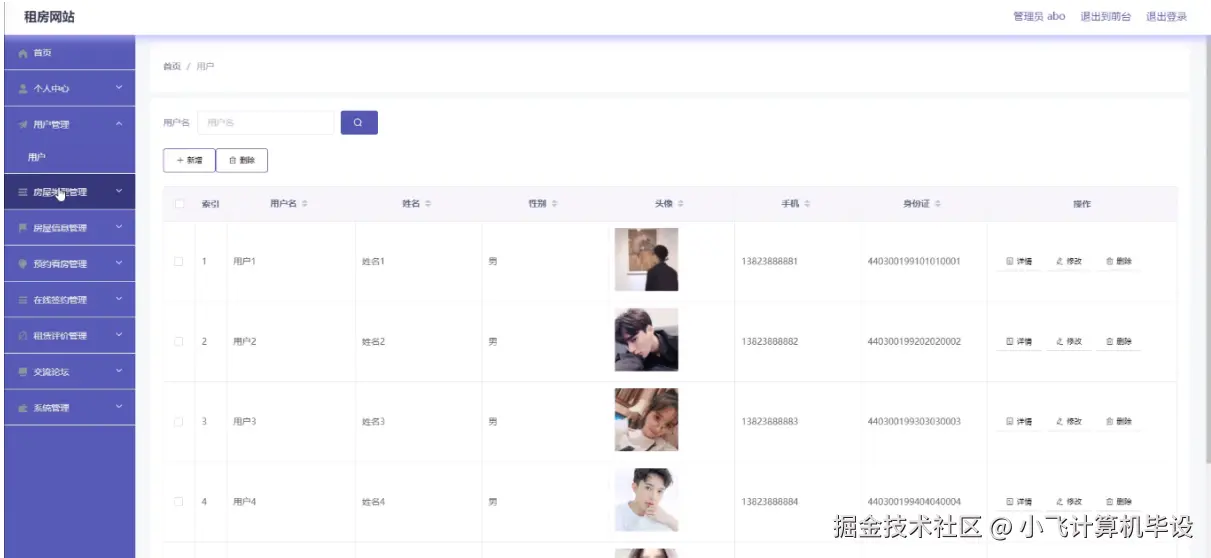Click the 姓名3 cell
Screen dimensions: 1211x558
[x=373, y=421]
